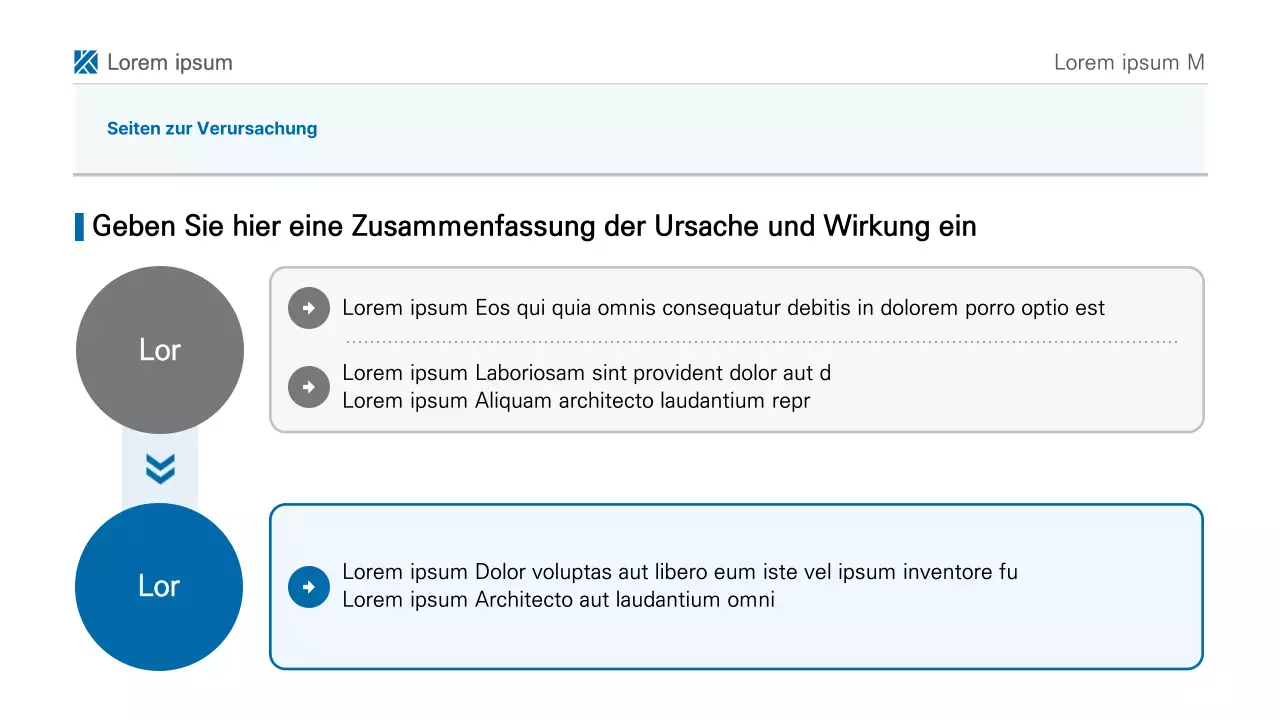1280x720 pixels.
Task: Select the arrow icon beside consequatur debitis line
Action: point(309,308)
